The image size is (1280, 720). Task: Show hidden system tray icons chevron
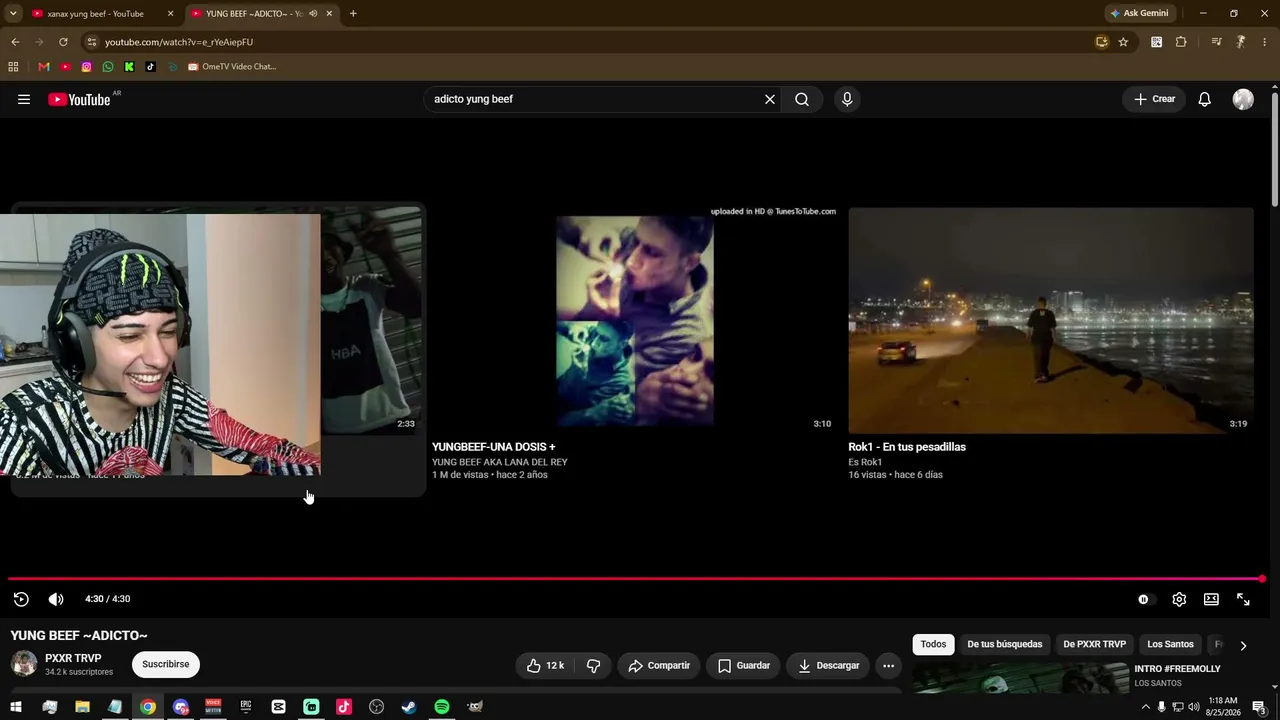tap(1145, 707)
